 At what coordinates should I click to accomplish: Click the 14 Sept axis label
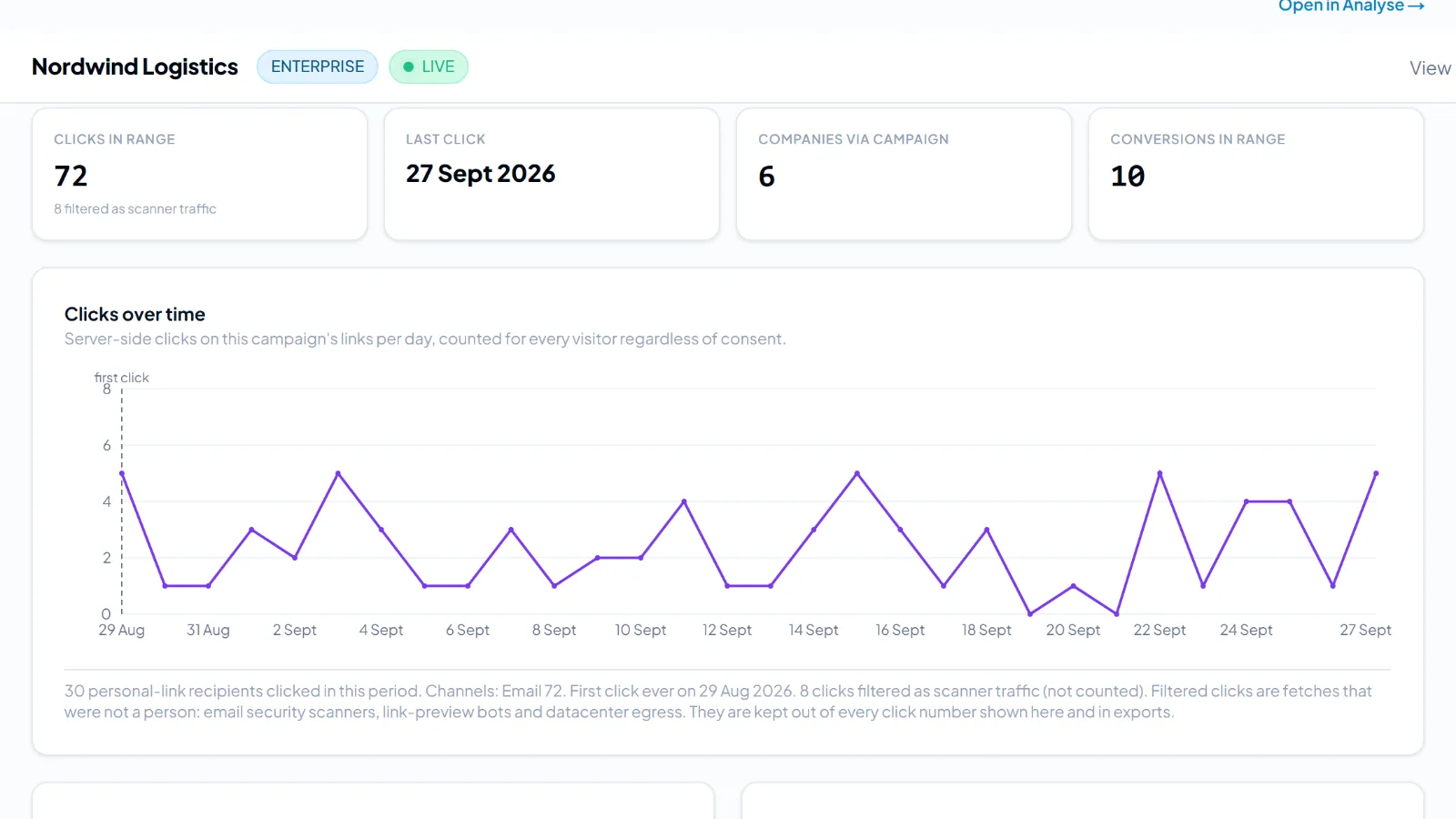tap(814, 630)
